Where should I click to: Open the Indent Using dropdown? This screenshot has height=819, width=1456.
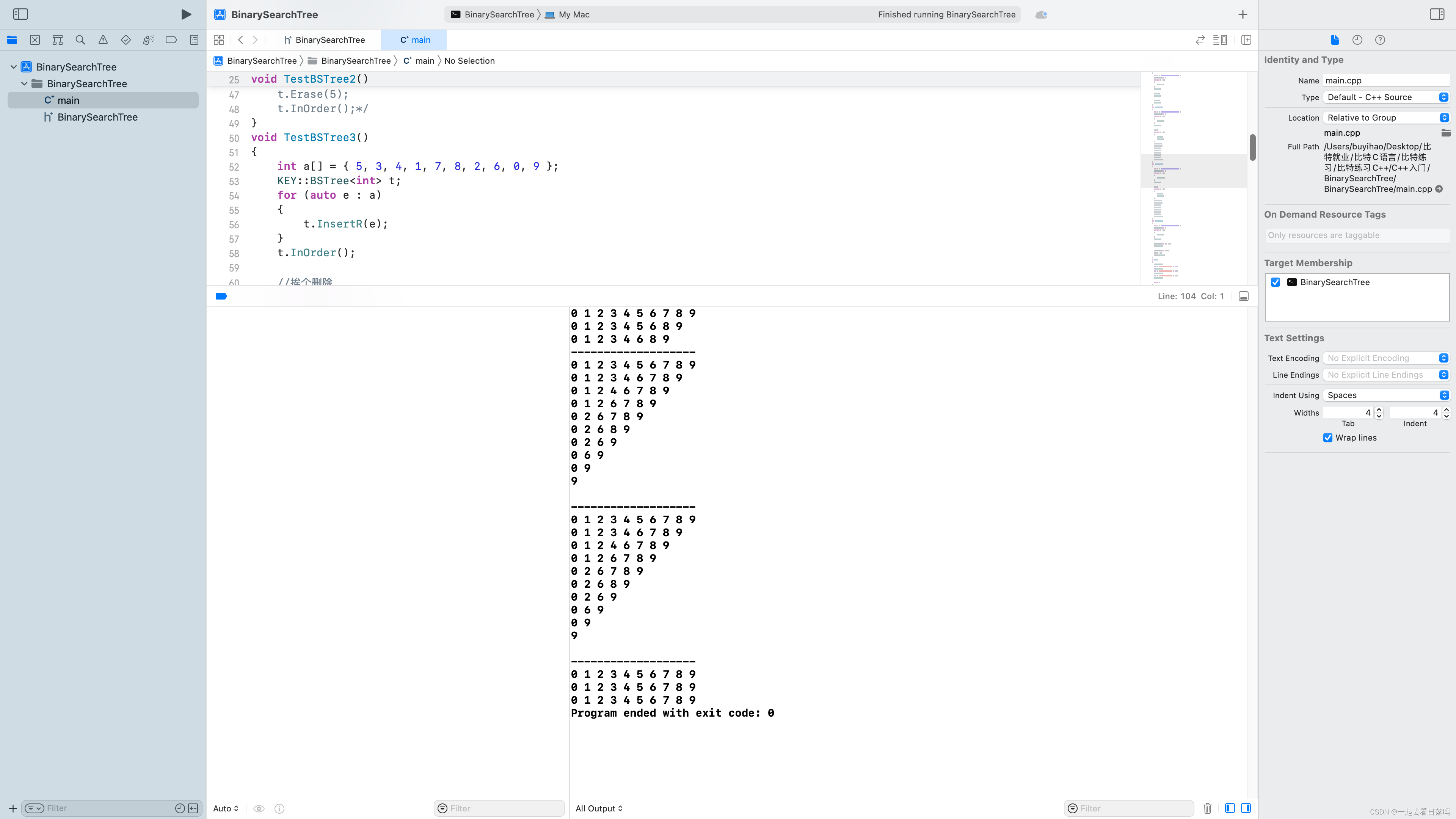tap(1386, 395)
